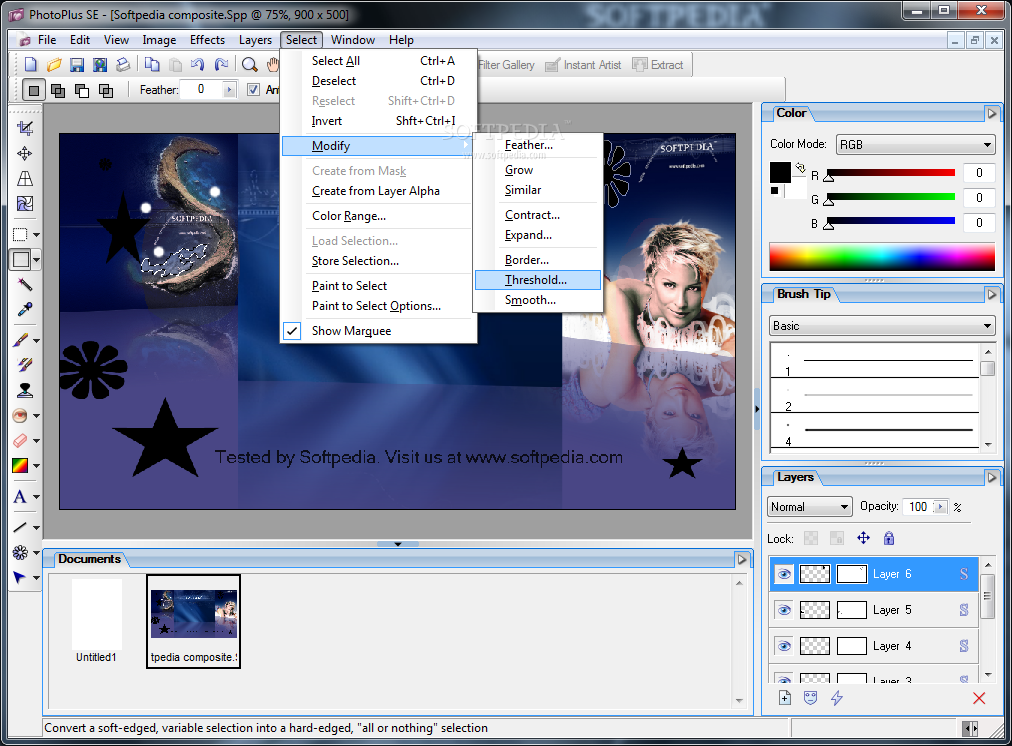Image resolution: width=1012 pixels, height=746 pixels.
Task: Click the Instant Artist button
Action: (583, 65)
